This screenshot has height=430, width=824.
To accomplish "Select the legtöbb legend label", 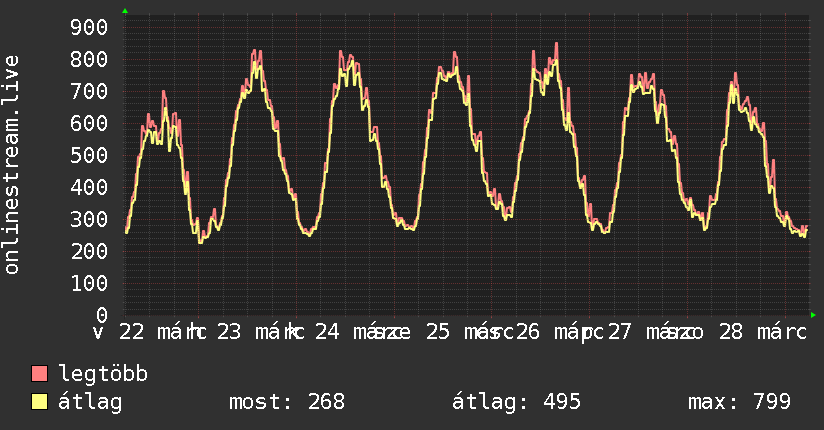I will tap(103, 374).
